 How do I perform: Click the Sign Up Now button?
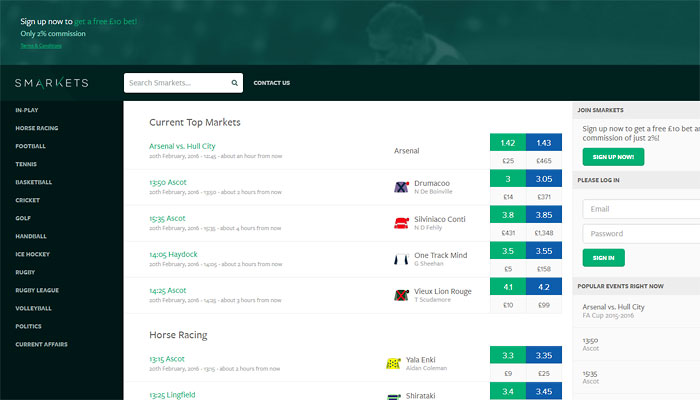tap(613, 157)
